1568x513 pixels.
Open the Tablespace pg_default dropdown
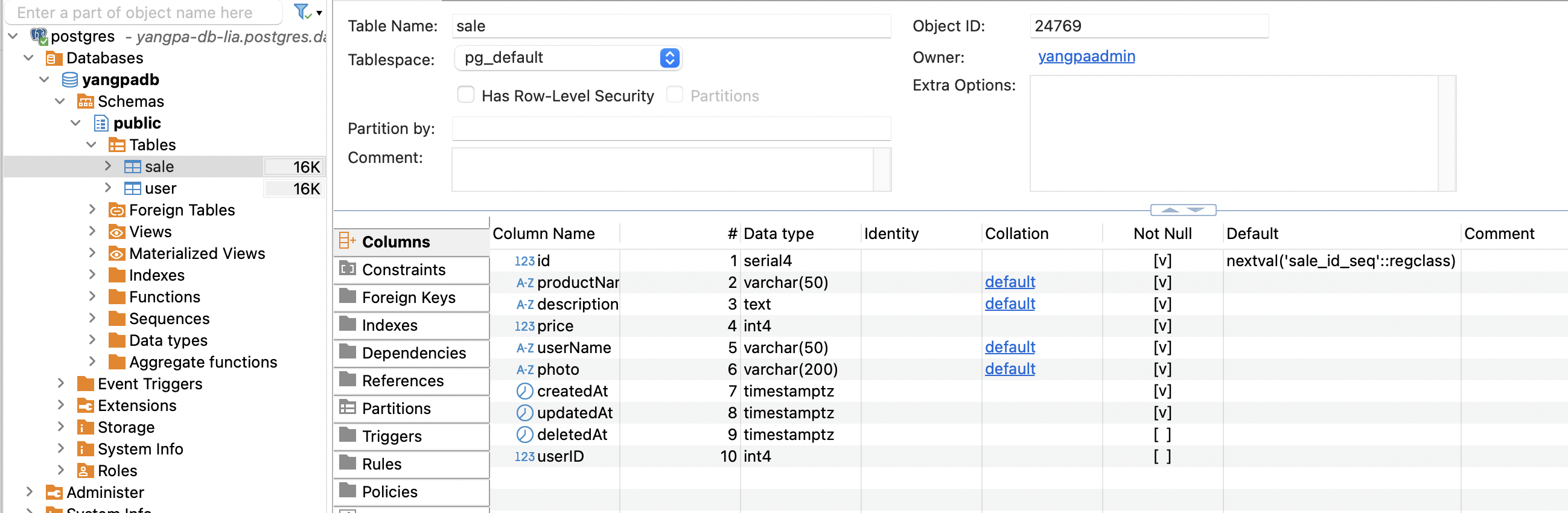pos(669,58)
